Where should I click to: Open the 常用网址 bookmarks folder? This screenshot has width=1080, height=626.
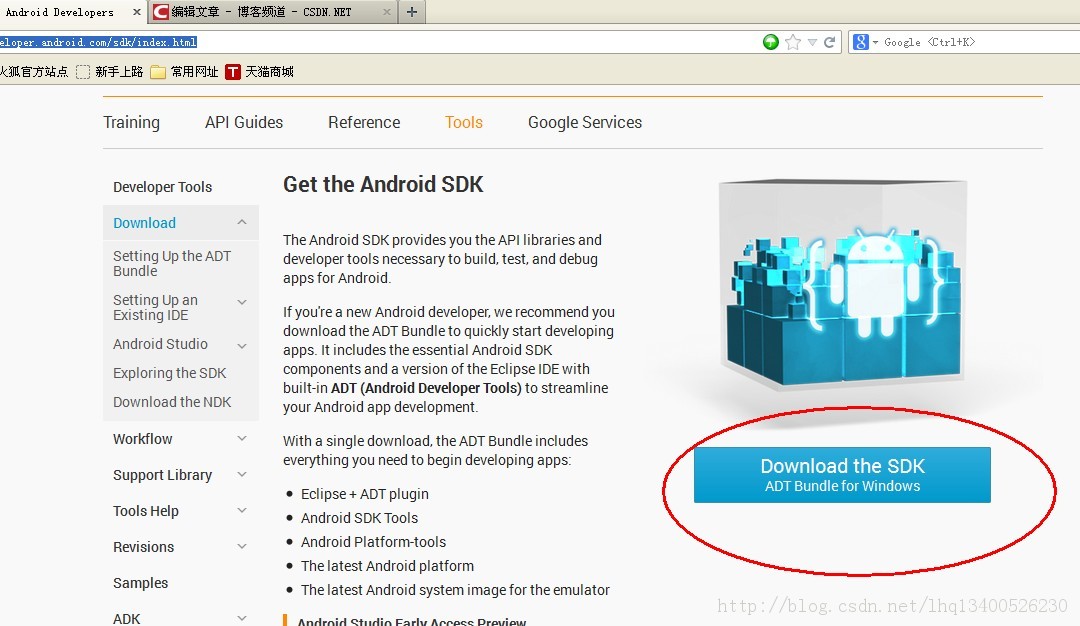tap(184, 72)
